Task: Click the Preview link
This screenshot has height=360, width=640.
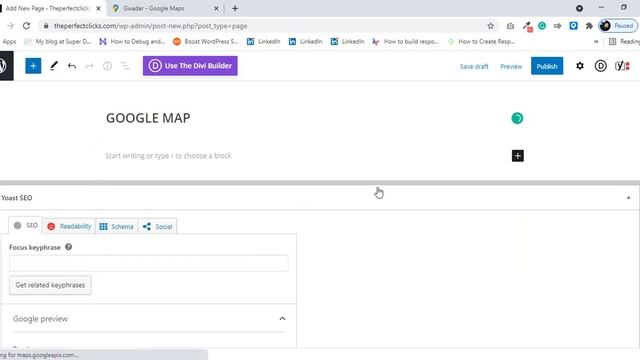Action: tap(511, 66)
